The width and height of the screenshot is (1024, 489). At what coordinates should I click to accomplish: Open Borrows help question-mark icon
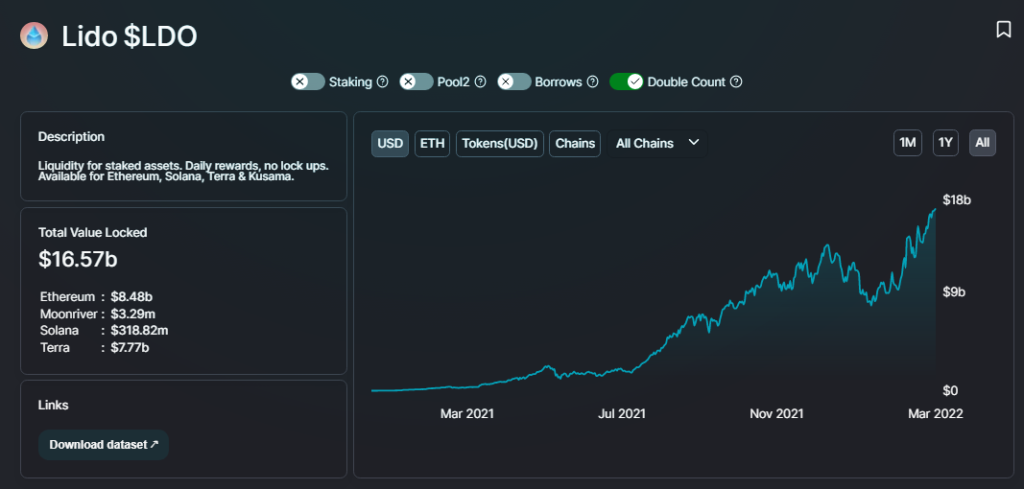pos(592,82)
